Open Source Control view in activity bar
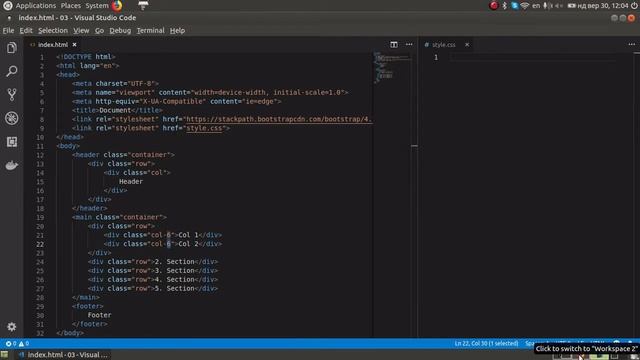 [x=11, y=95]
